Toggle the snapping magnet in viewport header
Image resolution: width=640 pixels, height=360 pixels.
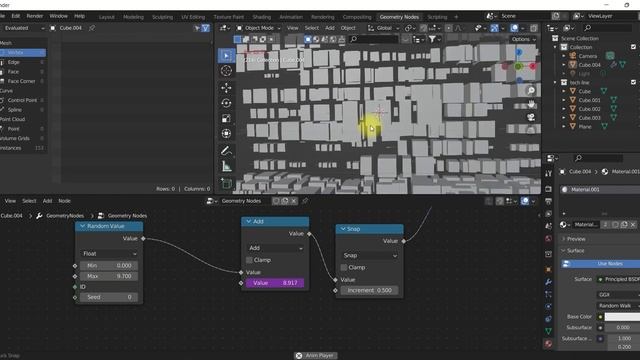coord(423,28)
